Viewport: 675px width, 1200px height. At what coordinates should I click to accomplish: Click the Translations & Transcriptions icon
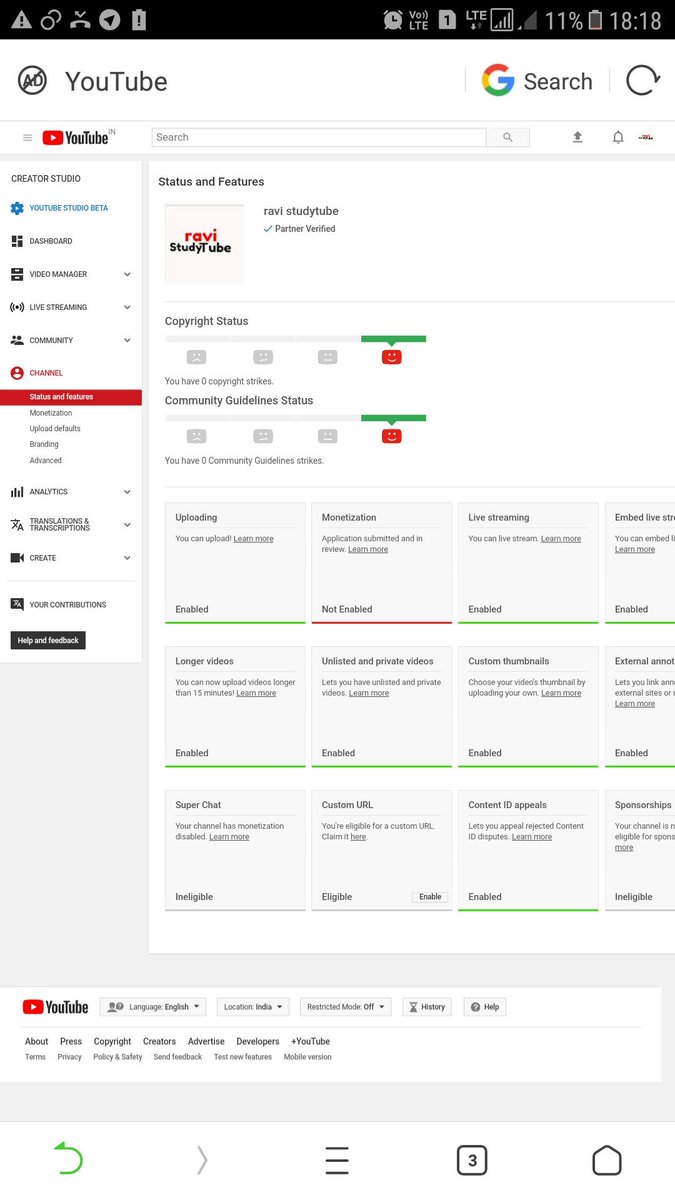click(x=17, y=525)
